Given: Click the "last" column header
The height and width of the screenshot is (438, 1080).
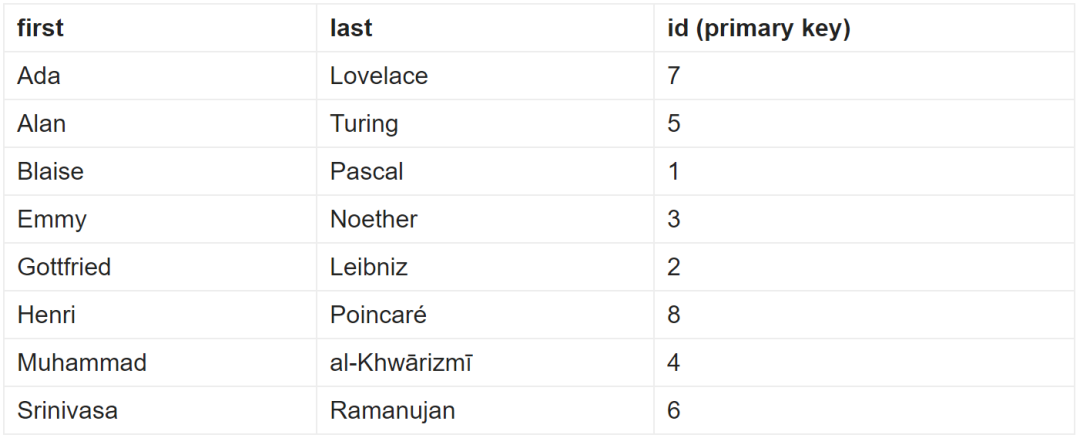Looking at the screenshot, I should click(351, 28).
